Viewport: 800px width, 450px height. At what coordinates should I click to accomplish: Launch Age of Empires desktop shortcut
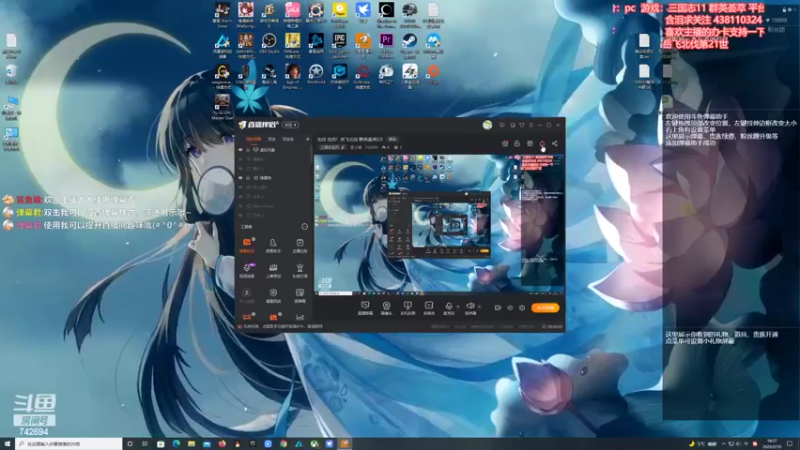click(292, 76)
